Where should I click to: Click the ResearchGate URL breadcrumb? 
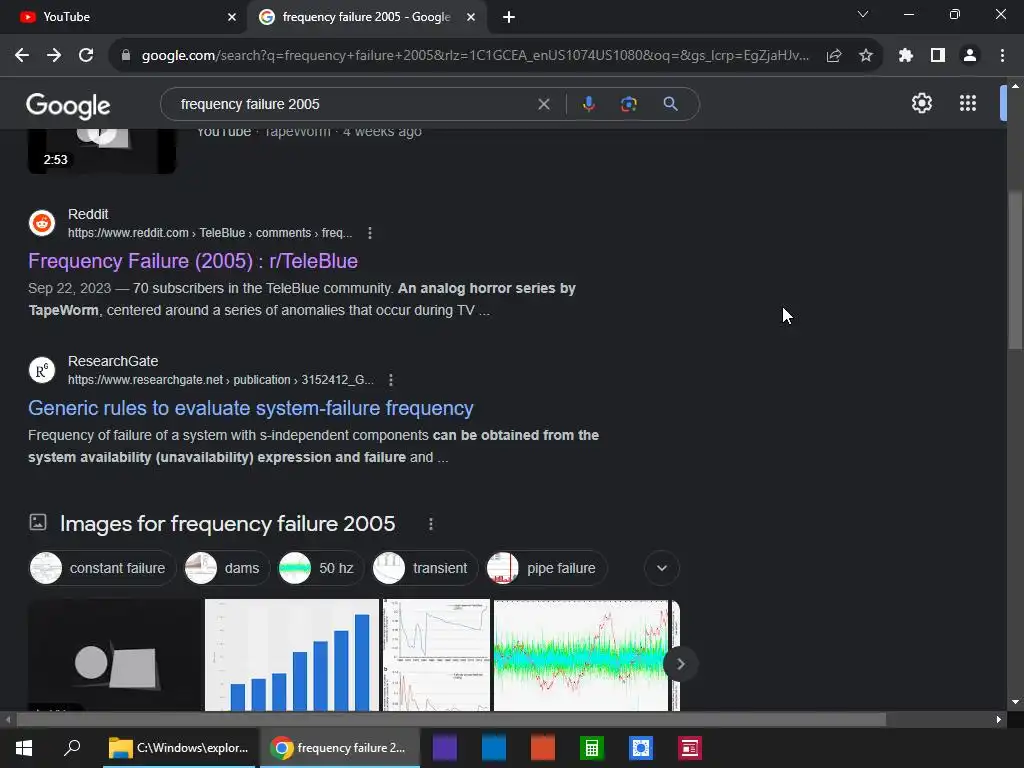[x=221, y=380]
